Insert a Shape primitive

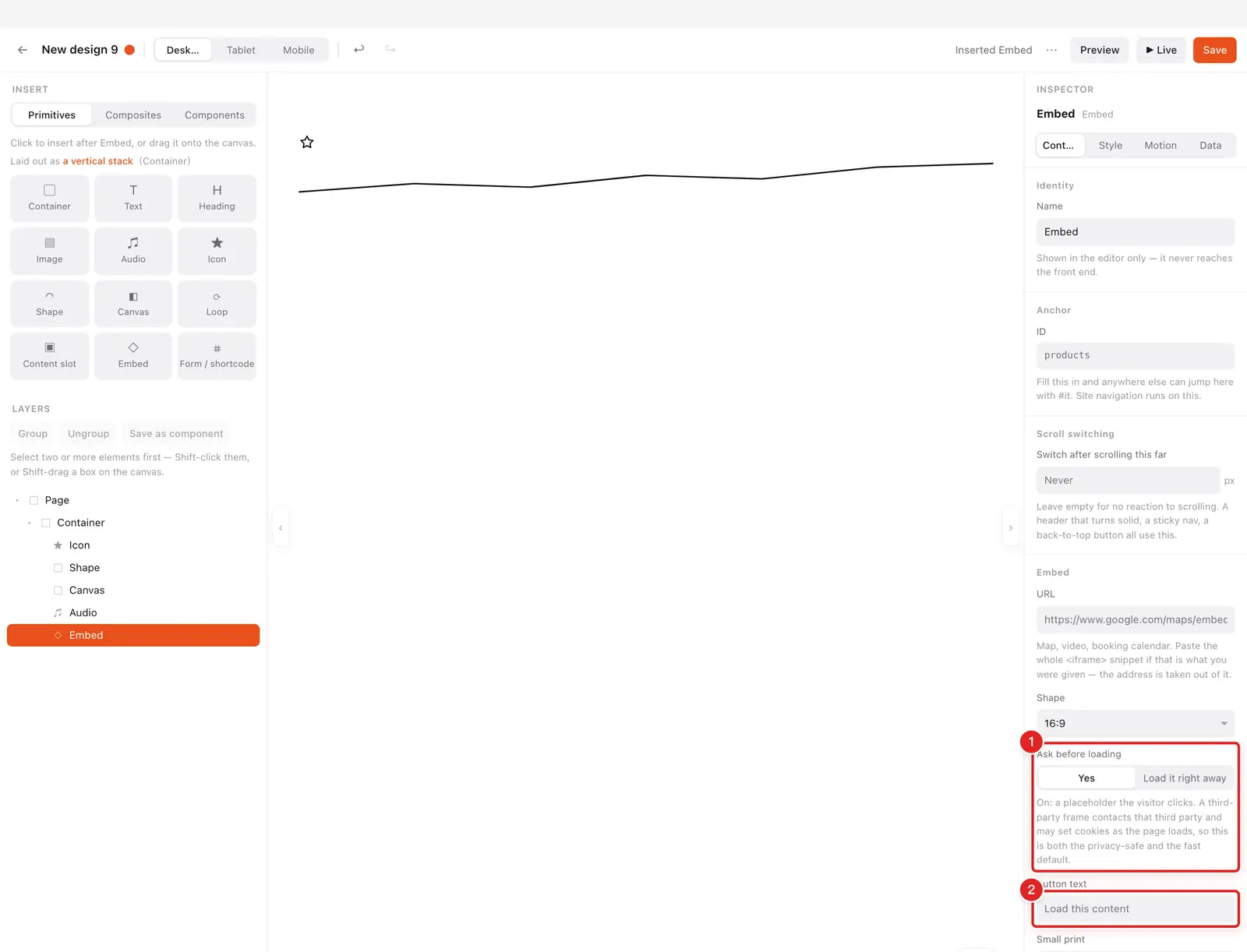tap(50, 304)
